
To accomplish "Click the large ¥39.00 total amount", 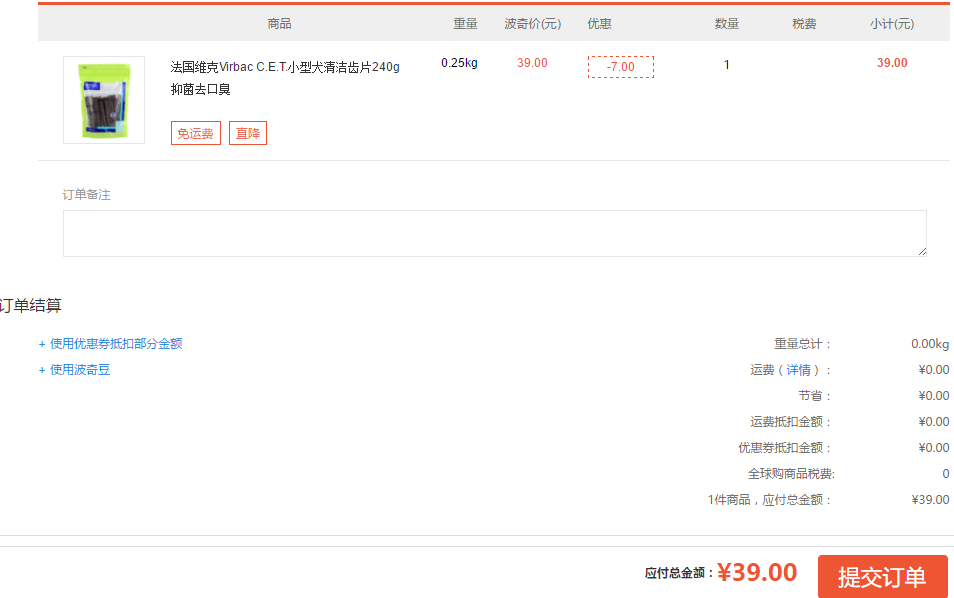I will coord(757,573).
